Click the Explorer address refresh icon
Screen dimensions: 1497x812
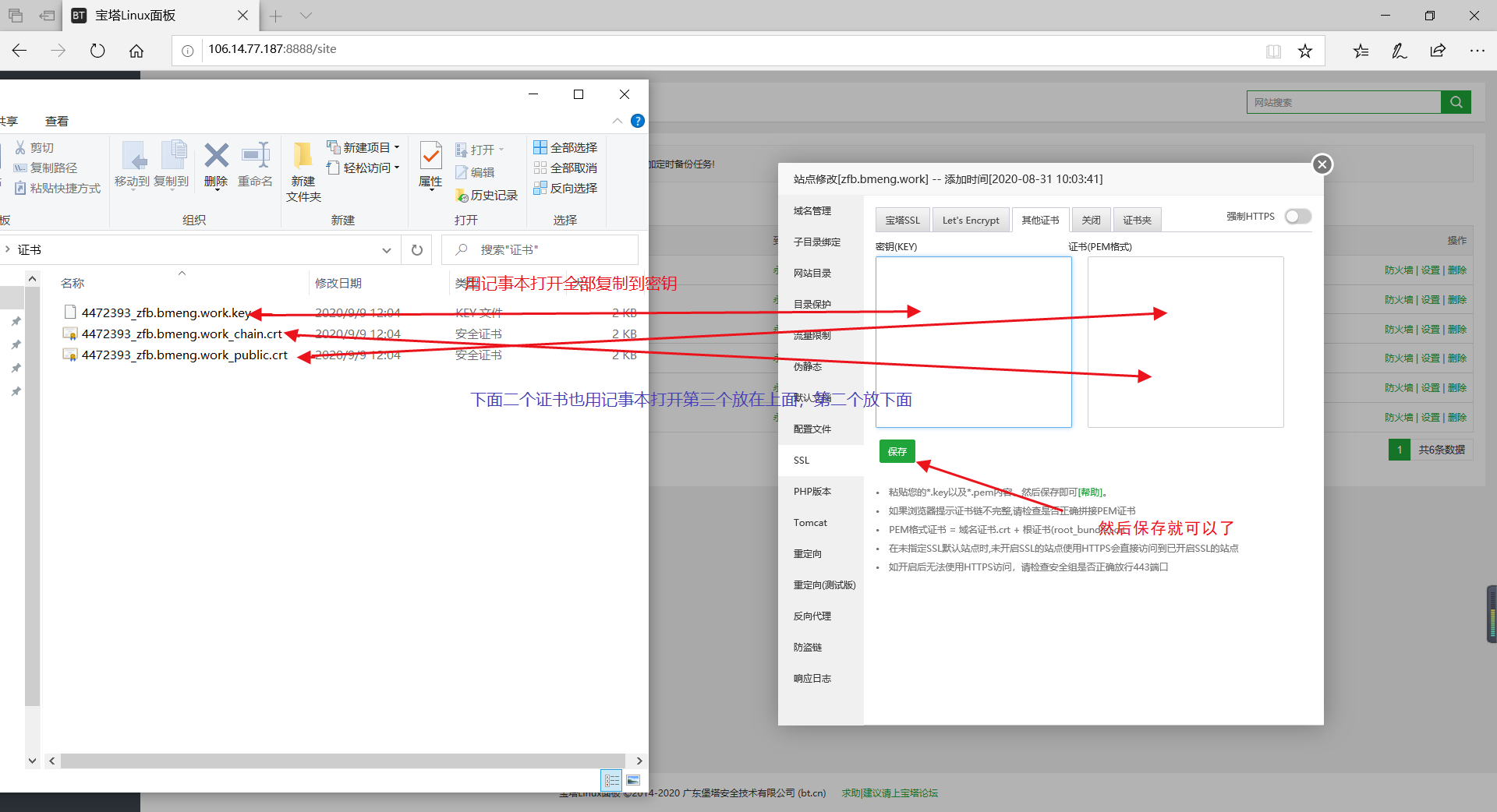pos(417,250)
